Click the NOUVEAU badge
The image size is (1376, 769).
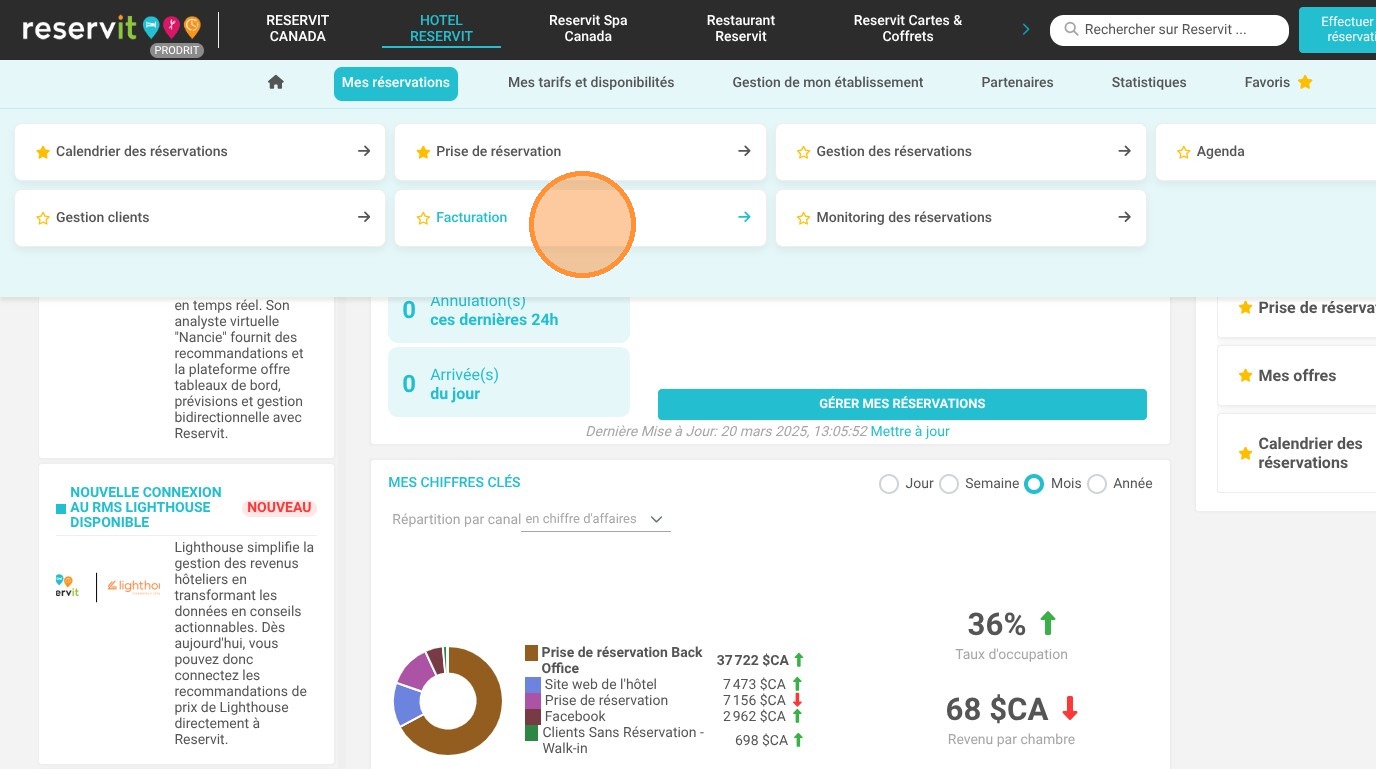point(279,508)
